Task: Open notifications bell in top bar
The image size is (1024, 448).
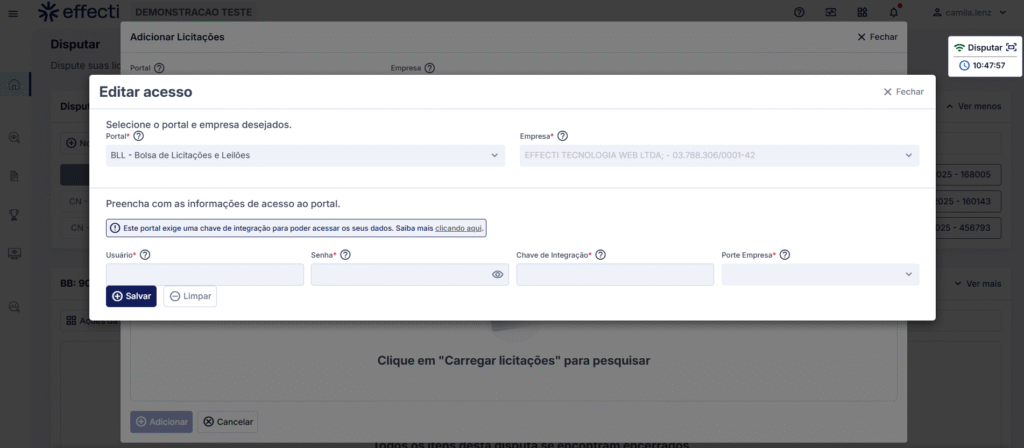Action: coord(893,12)
